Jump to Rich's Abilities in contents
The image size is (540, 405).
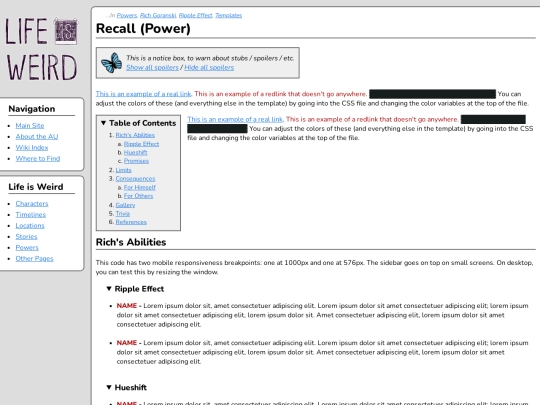(x=135, y=135)
